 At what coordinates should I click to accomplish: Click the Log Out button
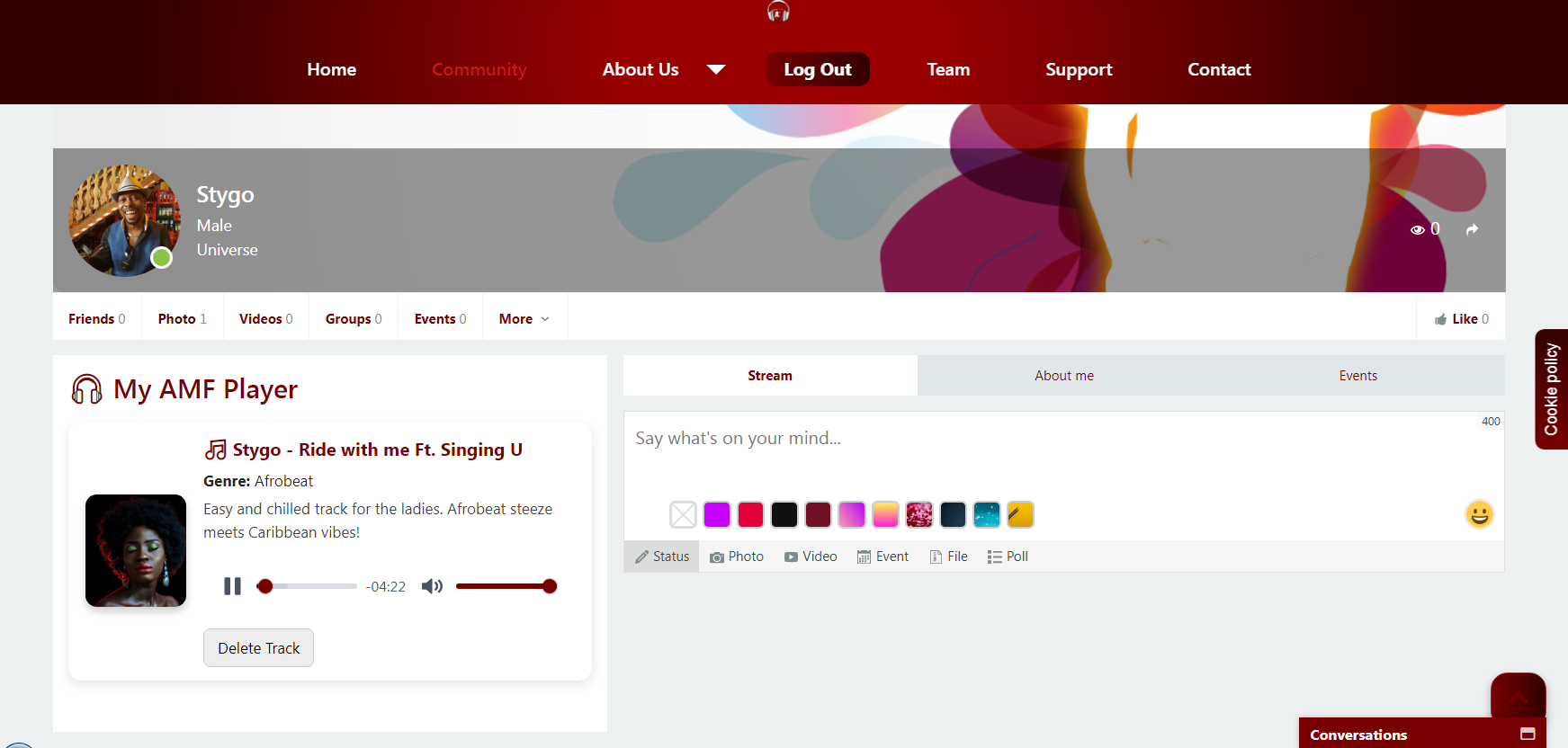pyautogui.click(x=818, y=69)
